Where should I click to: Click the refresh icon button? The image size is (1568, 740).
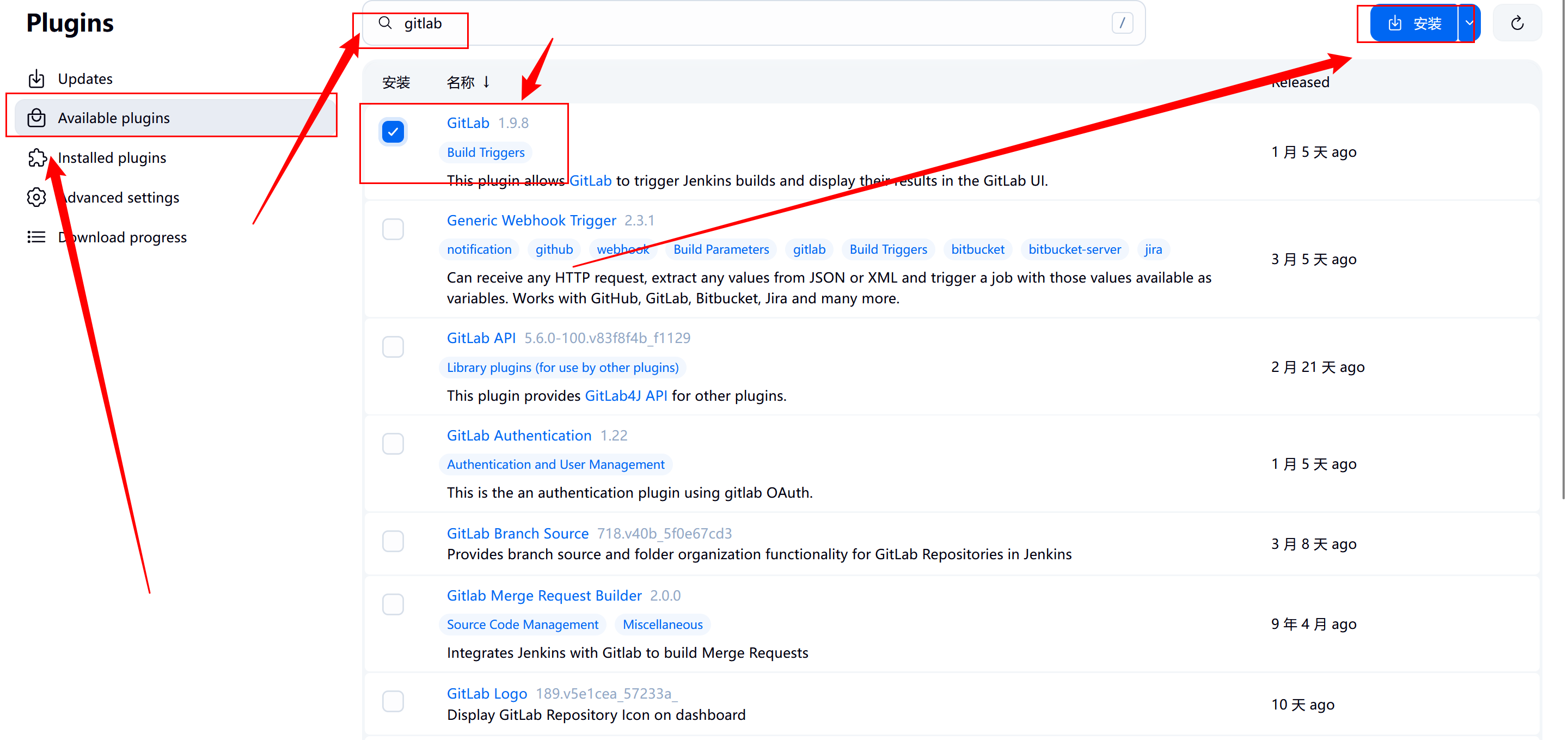(x=1517, y=24)
